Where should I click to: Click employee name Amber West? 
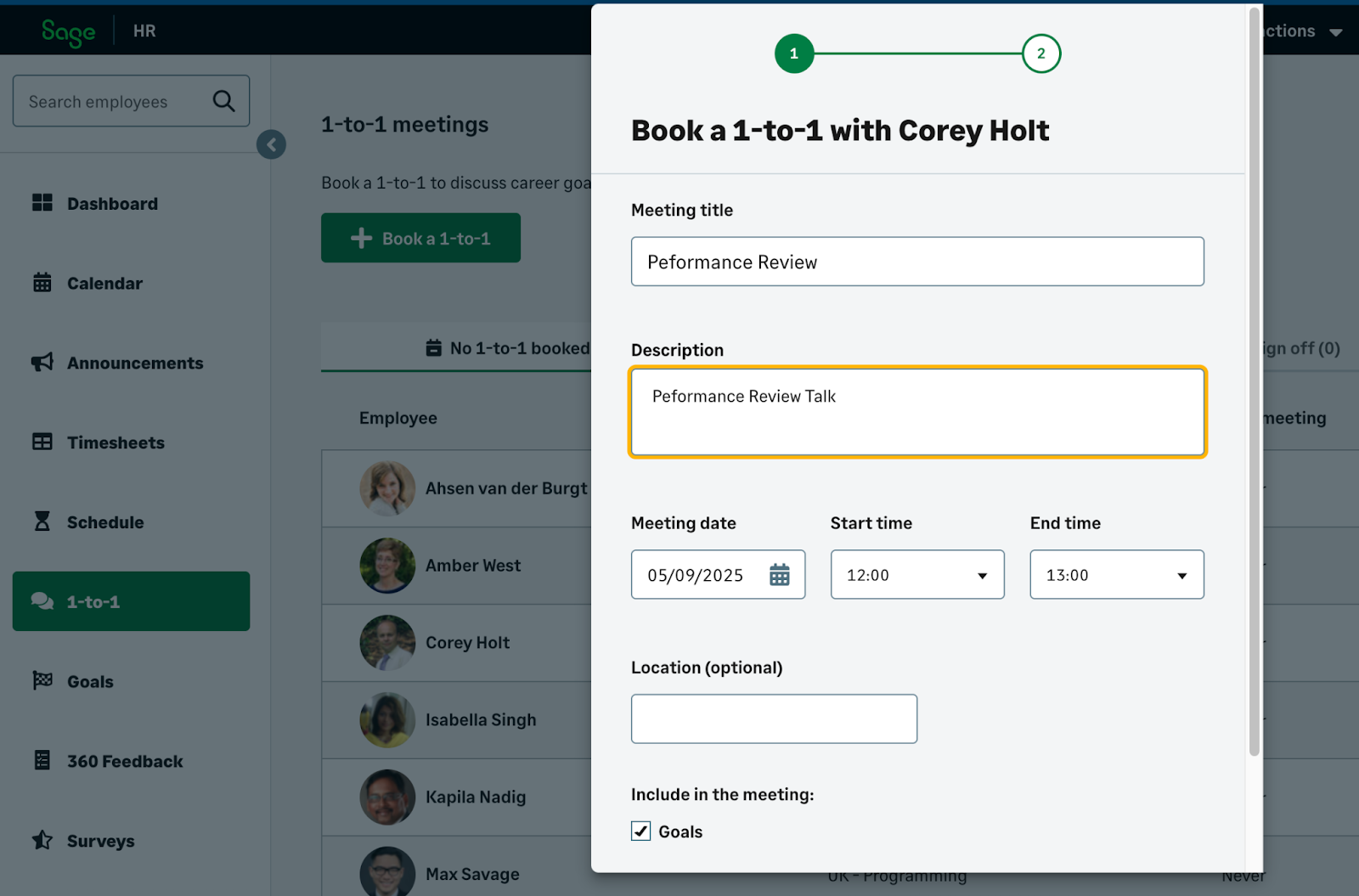[473, 566]
